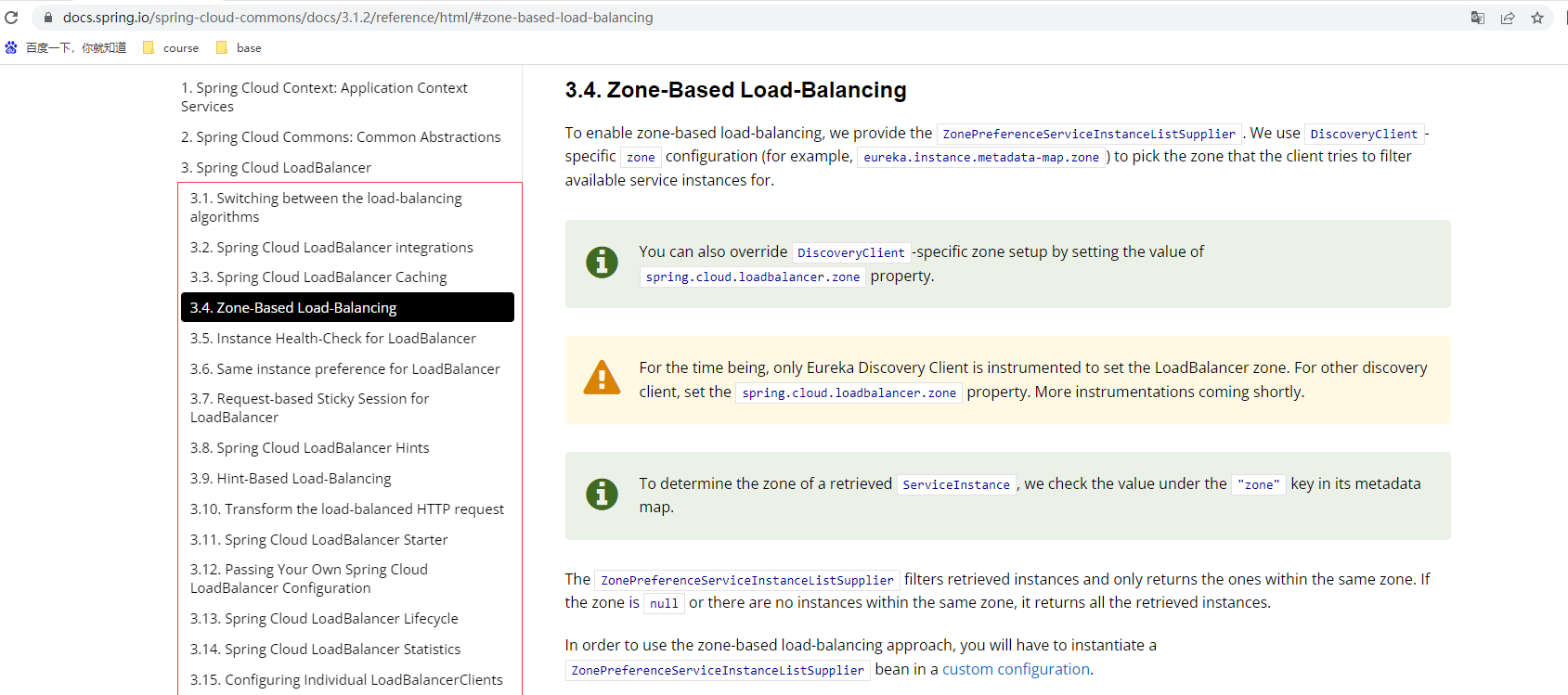Click the padlock site security icon
The width and height of the screenshot is (1568, 695).
pyautogui.click(x=48, y=18)
